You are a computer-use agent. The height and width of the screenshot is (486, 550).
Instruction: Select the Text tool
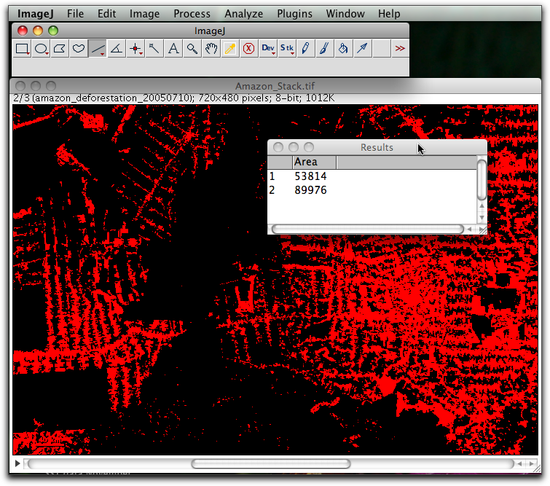173,48
